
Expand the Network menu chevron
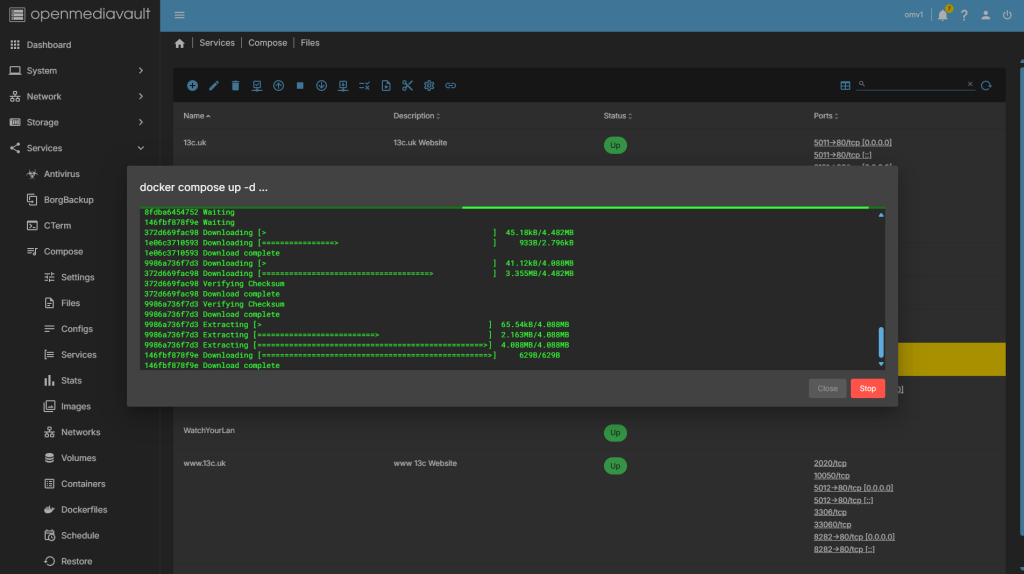[x=140, y=97]
